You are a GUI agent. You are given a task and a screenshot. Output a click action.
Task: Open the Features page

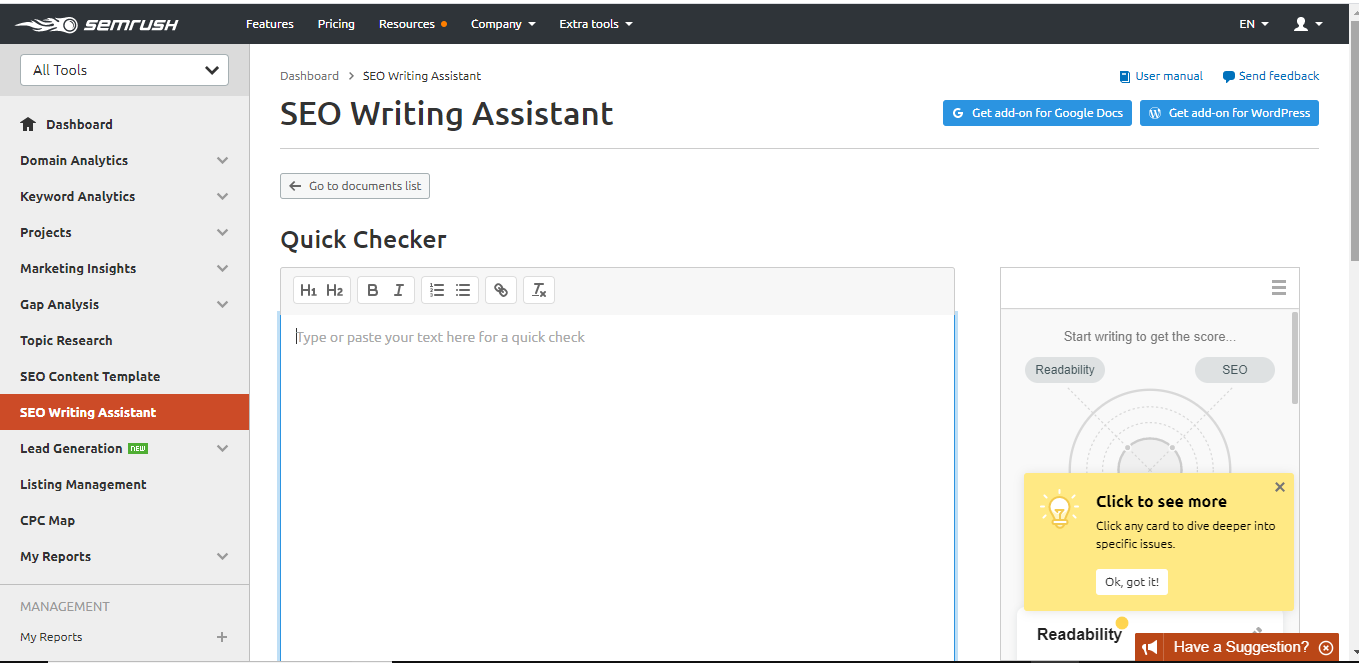pos(270,24)
